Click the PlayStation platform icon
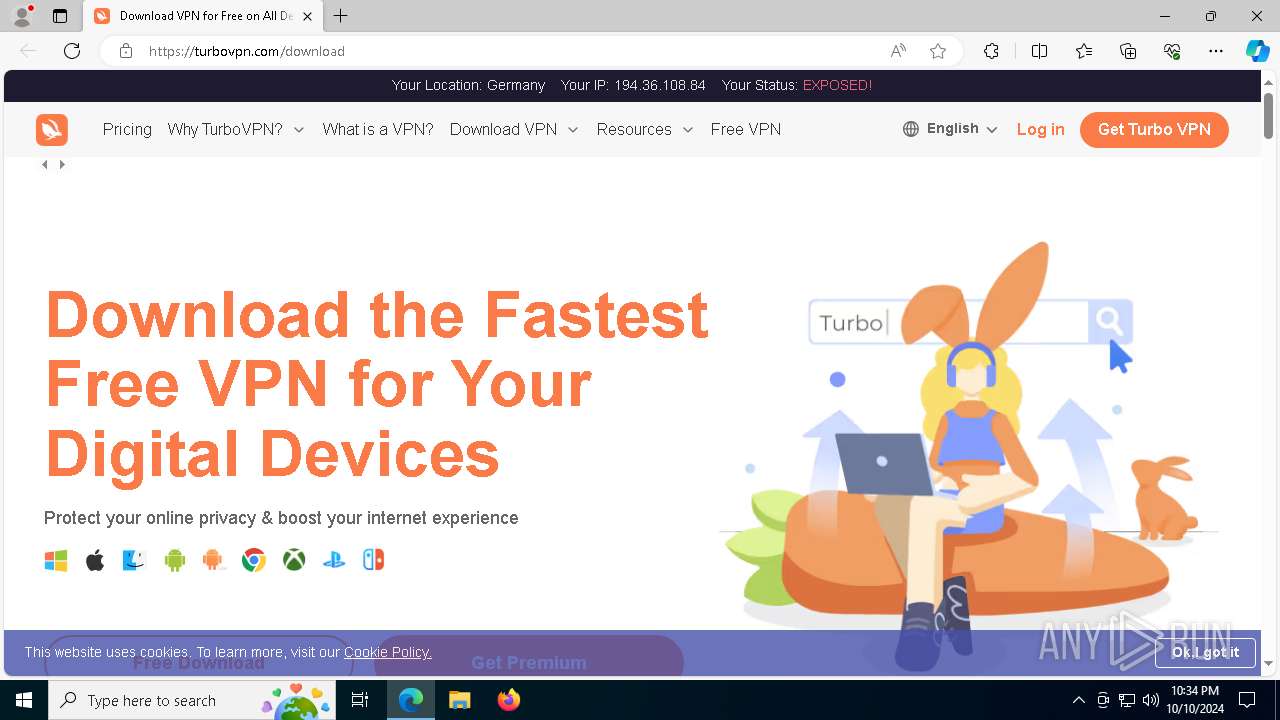1280x720 pixels. coord(334,560)
